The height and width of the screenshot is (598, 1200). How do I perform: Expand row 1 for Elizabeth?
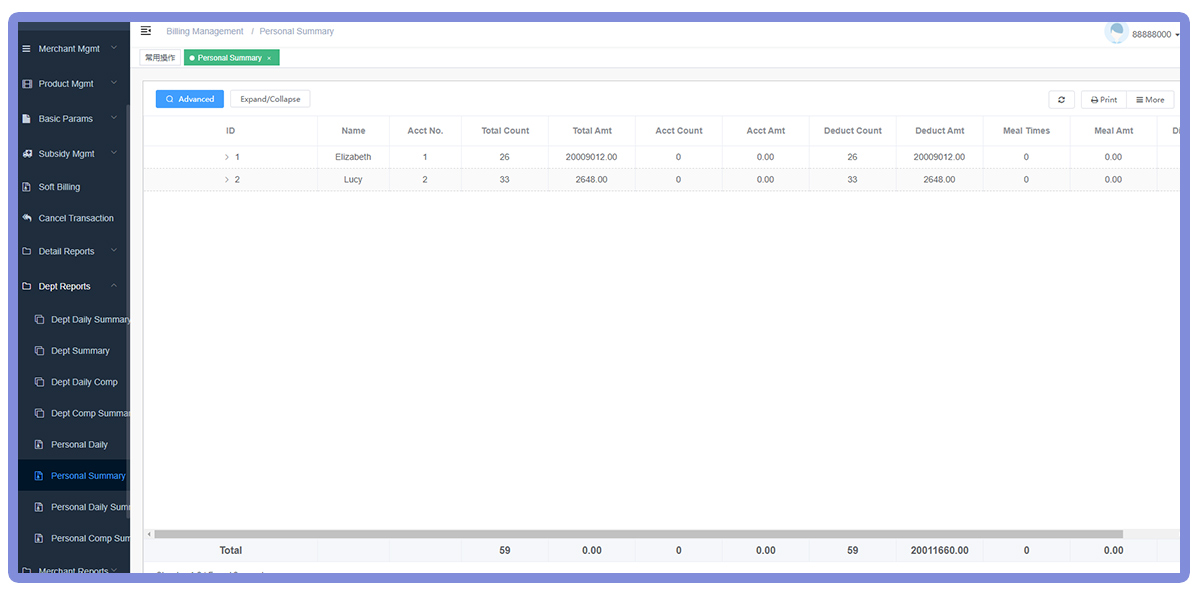click(x=227, y=157)
